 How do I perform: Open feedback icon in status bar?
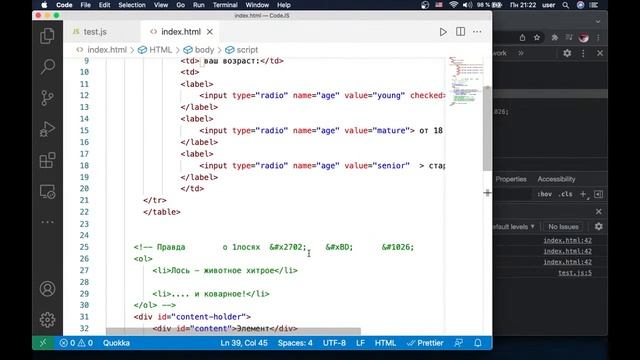tap(459, 343)
